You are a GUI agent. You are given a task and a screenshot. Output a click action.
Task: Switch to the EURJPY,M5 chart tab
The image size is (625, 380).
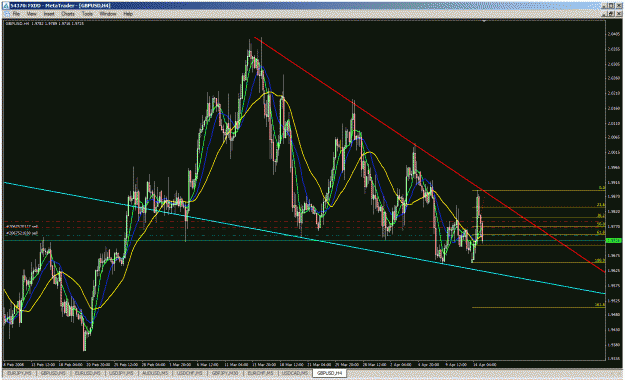[x=19, y=373]
